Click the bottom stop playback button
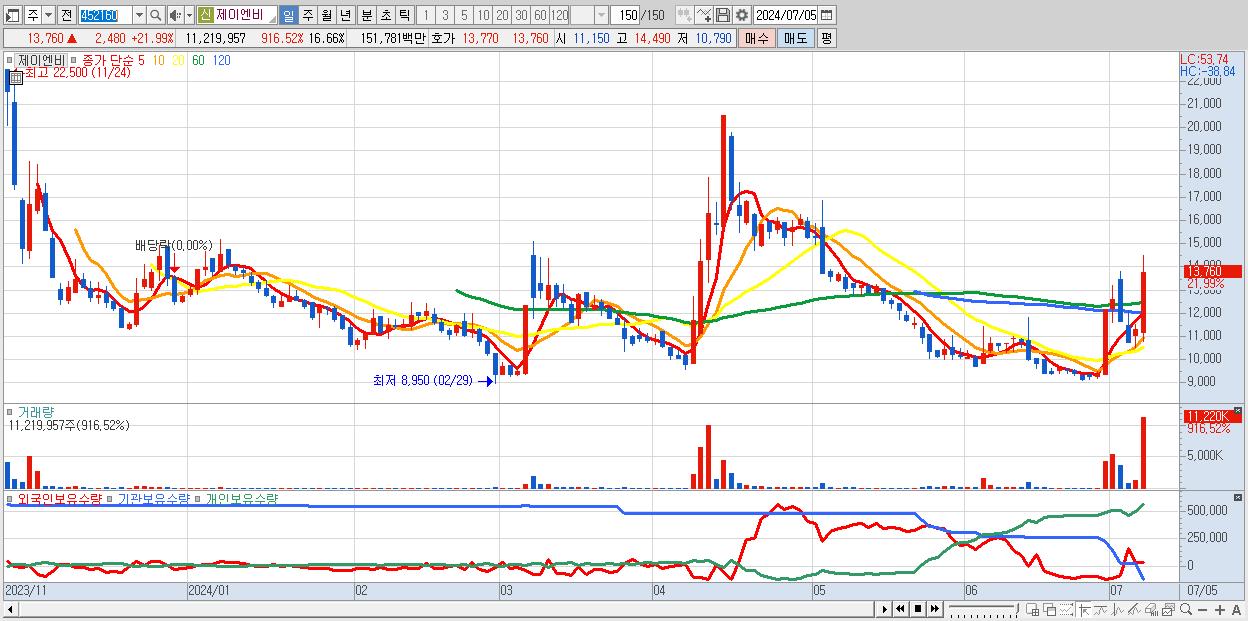Viewport: 1248px width, 621px height. point(917,609)
